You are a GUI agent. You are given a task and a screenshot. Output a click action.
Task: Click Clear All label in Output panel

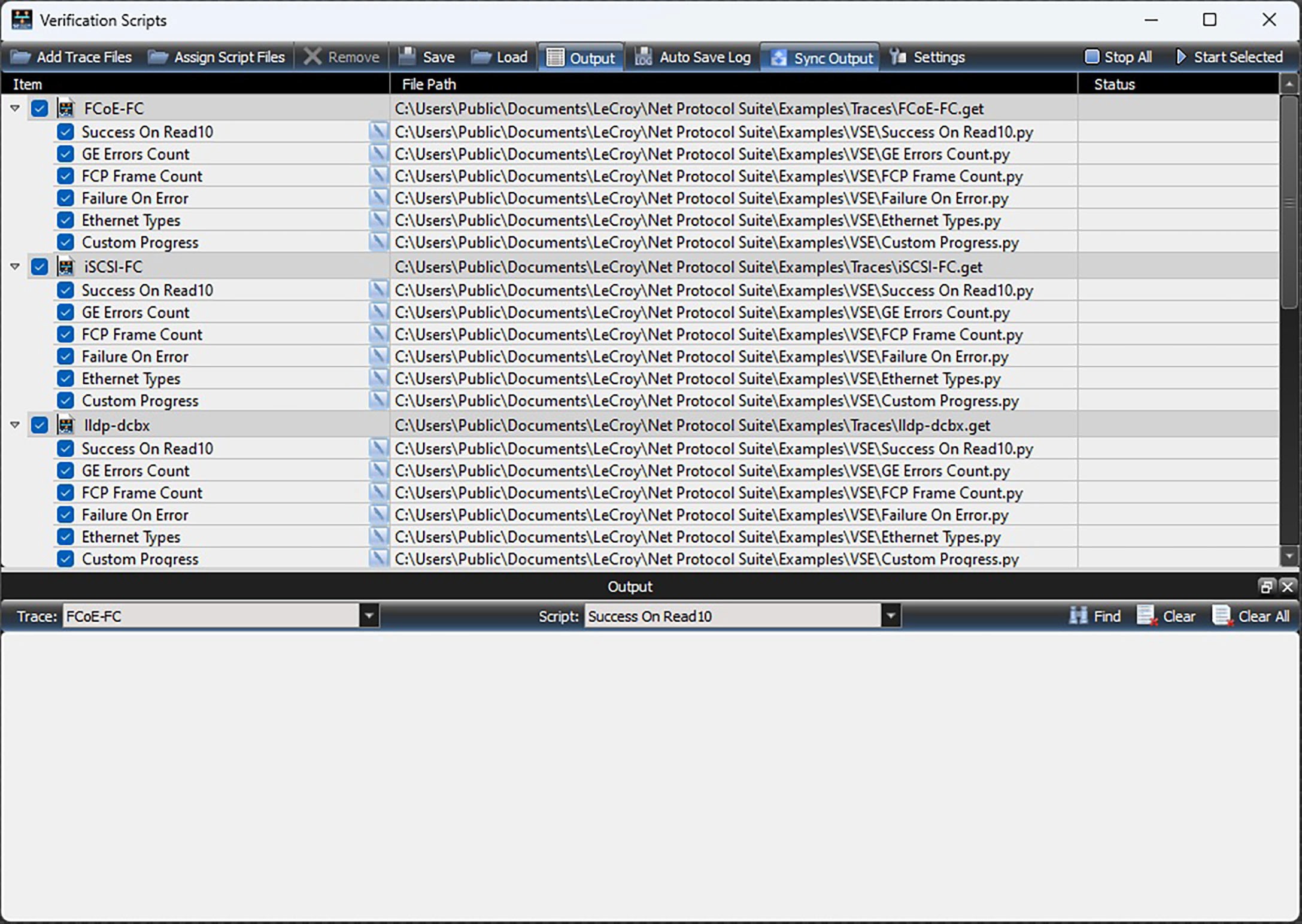[x=1264, y=616]
